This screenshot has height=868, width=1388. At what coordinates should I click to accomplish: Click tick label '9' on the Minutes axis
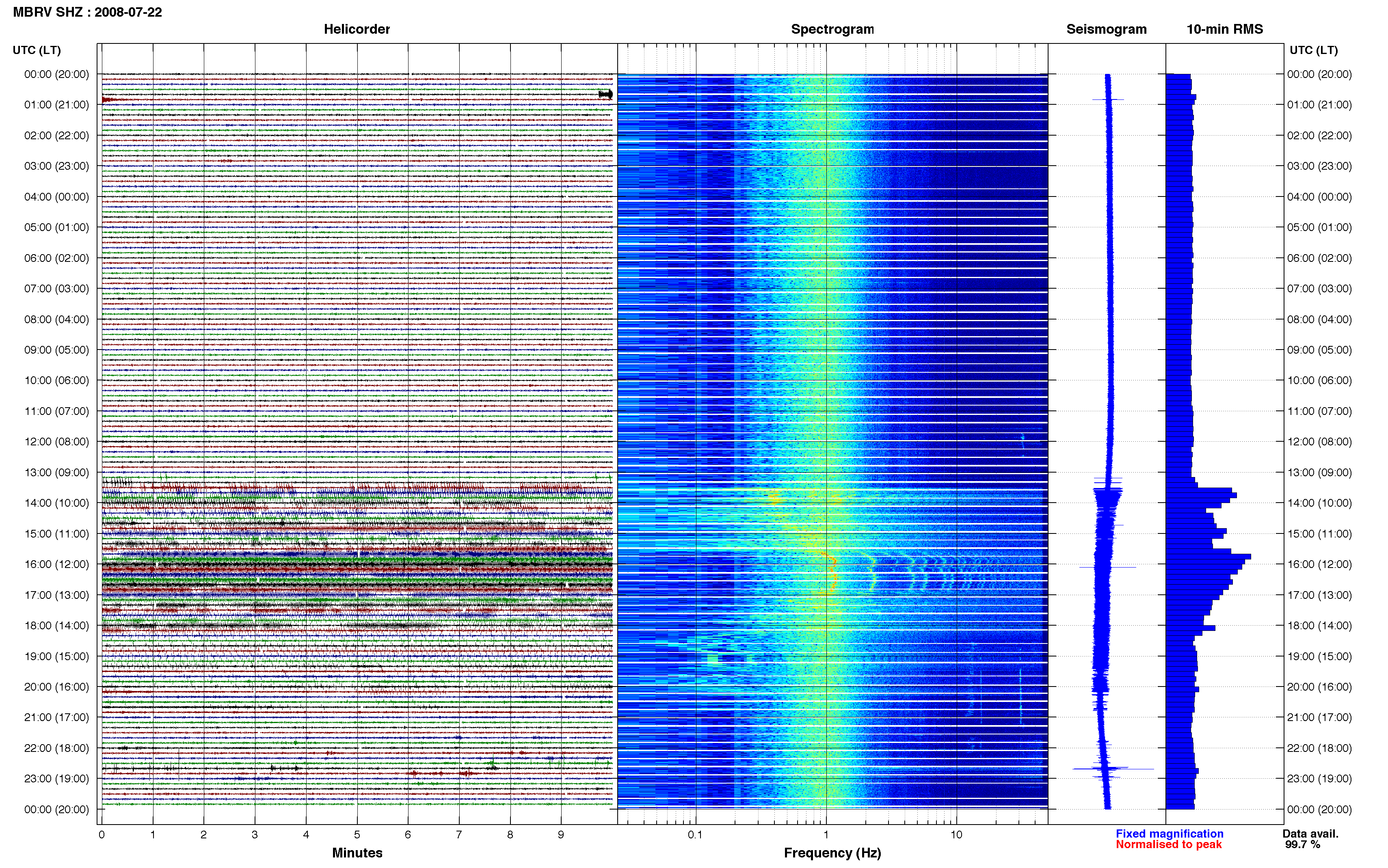[561, 835]
